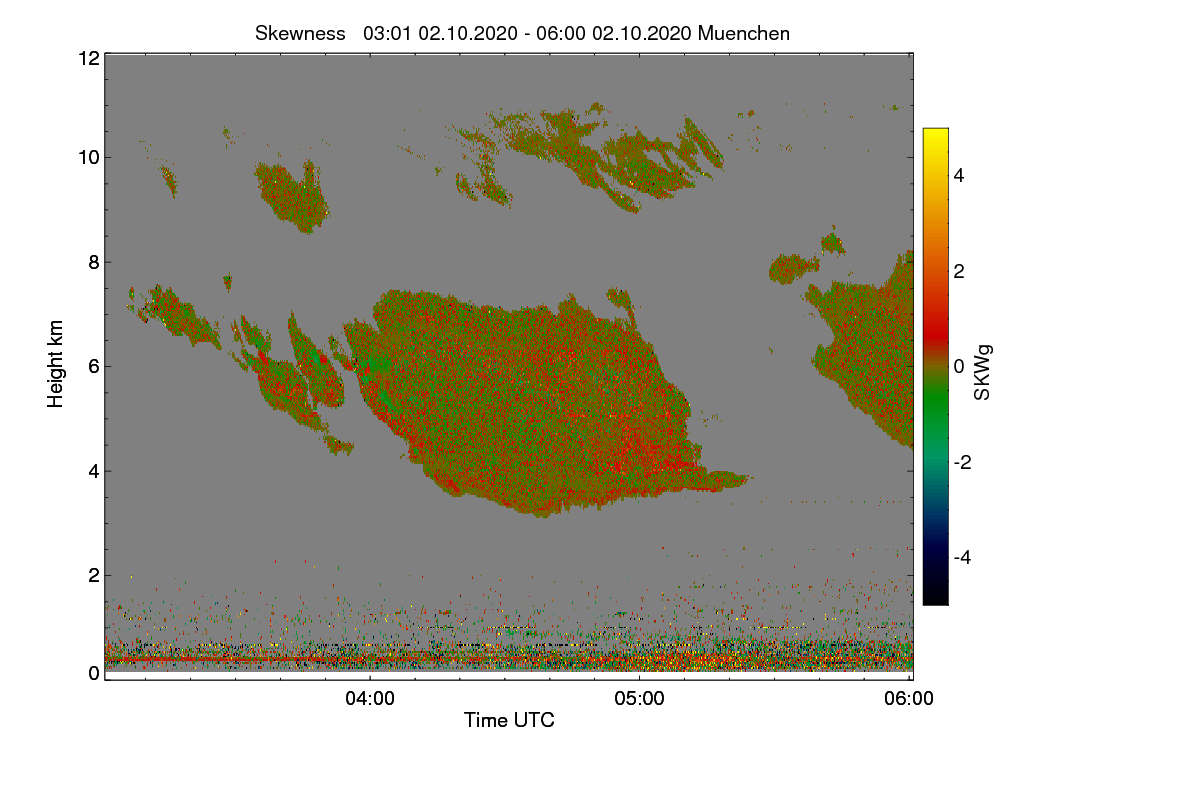Click the height-axis tick label 0
Screen dimensions: 1200x800
coord(93,673)
